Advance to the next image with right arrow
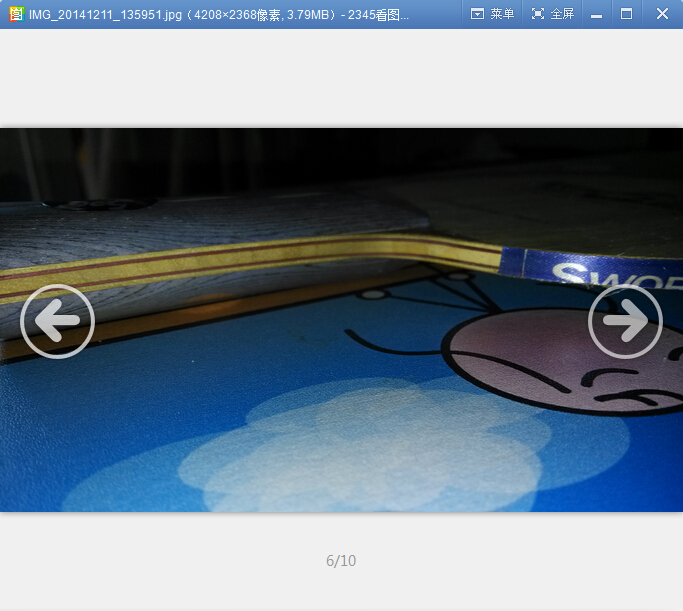683x611 pixels. click(x=625, y=321)
